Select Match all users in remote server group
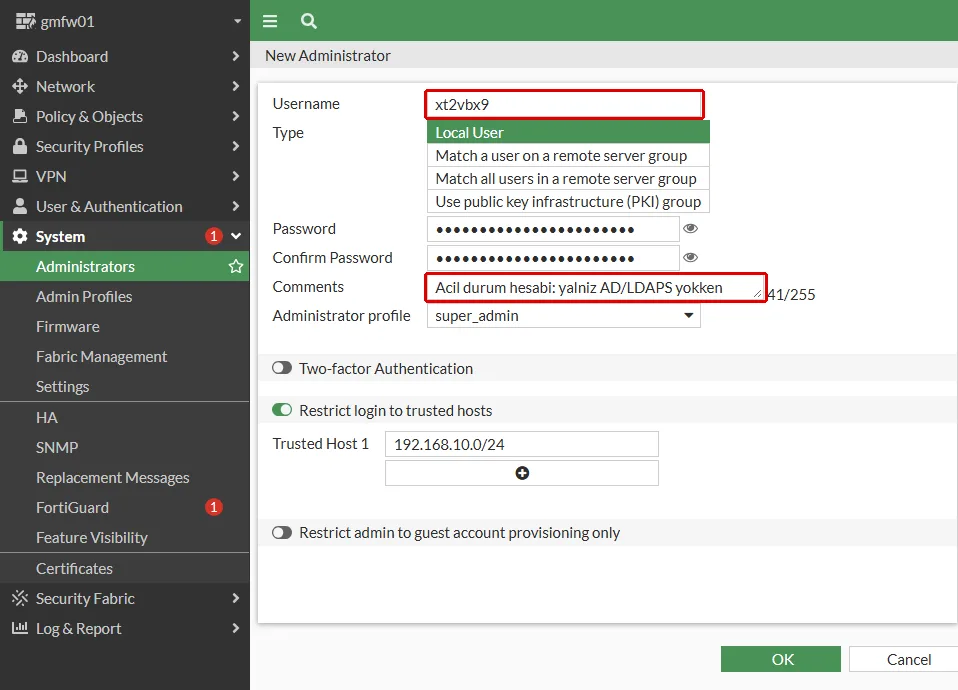 click(x=568, y=178)
